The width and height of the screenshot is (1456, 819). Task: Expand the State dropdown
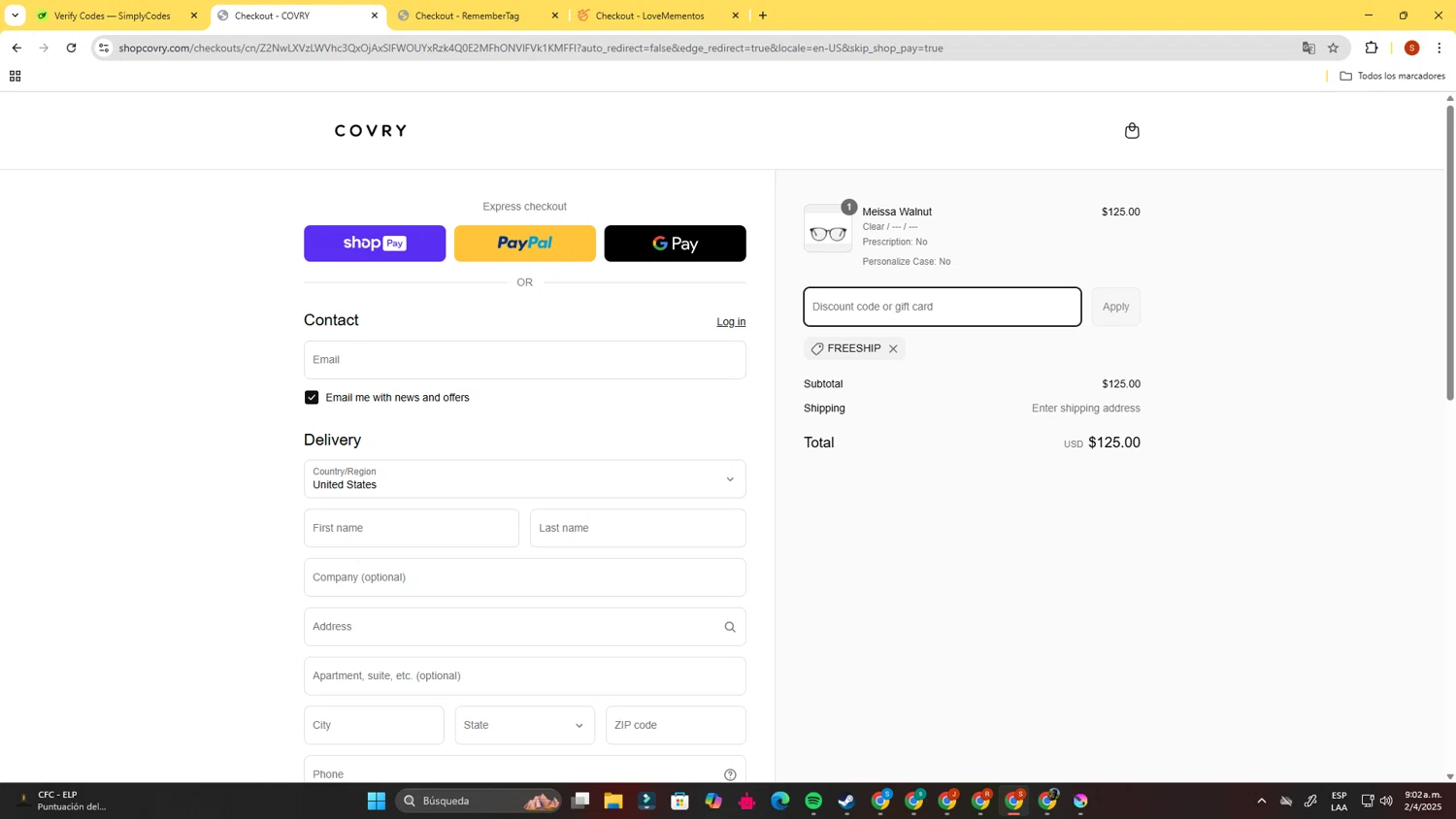pyautogui.click(x=525, y=725)
